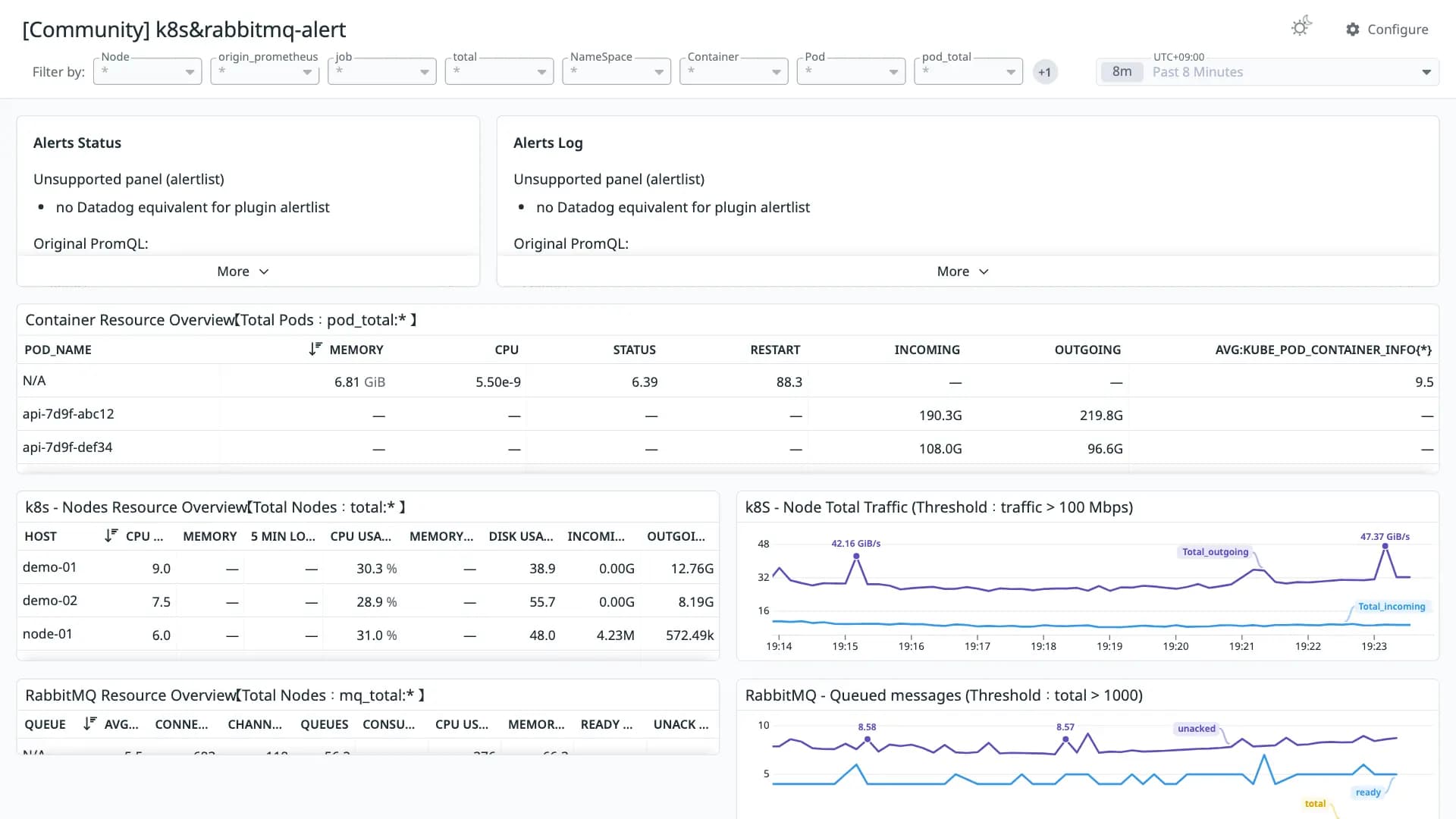The image size is (1456, 819).
Task: Open the total filter dropdown
Action: [499, 71]
